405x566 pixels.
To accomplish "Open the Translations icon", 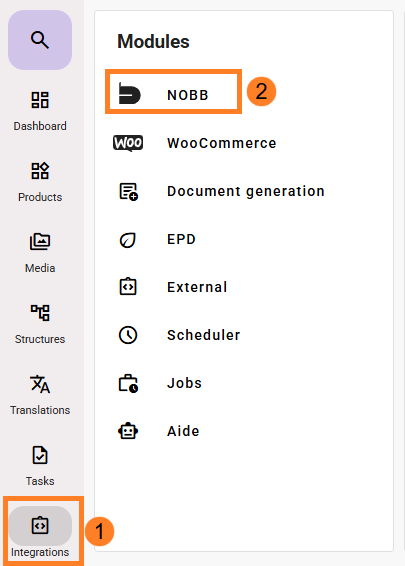I will 40,384.
